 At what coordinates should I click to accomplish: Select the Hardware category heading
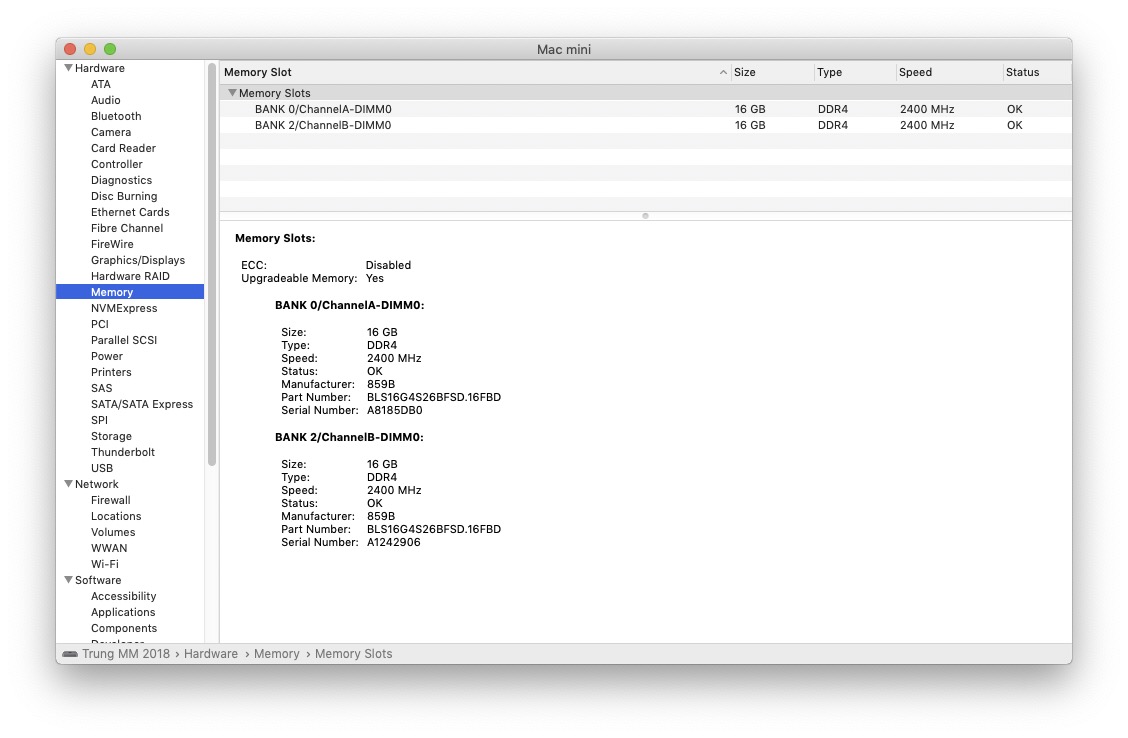pyautogui.click(x=99, y=68)
